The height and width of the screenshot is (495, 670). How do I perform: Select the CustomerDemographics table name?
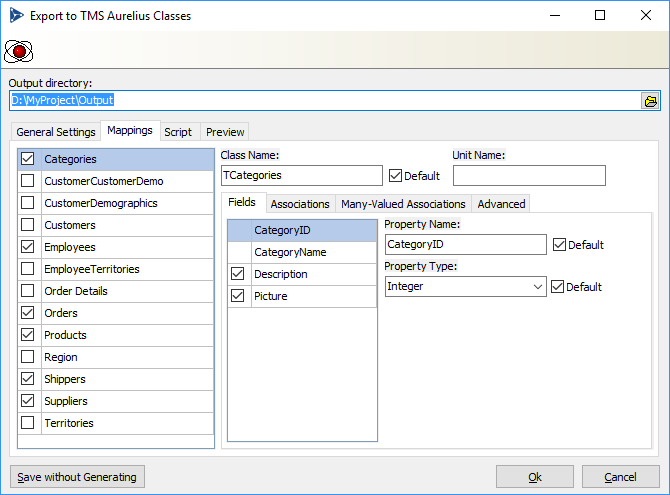click(x=101, y=203)
